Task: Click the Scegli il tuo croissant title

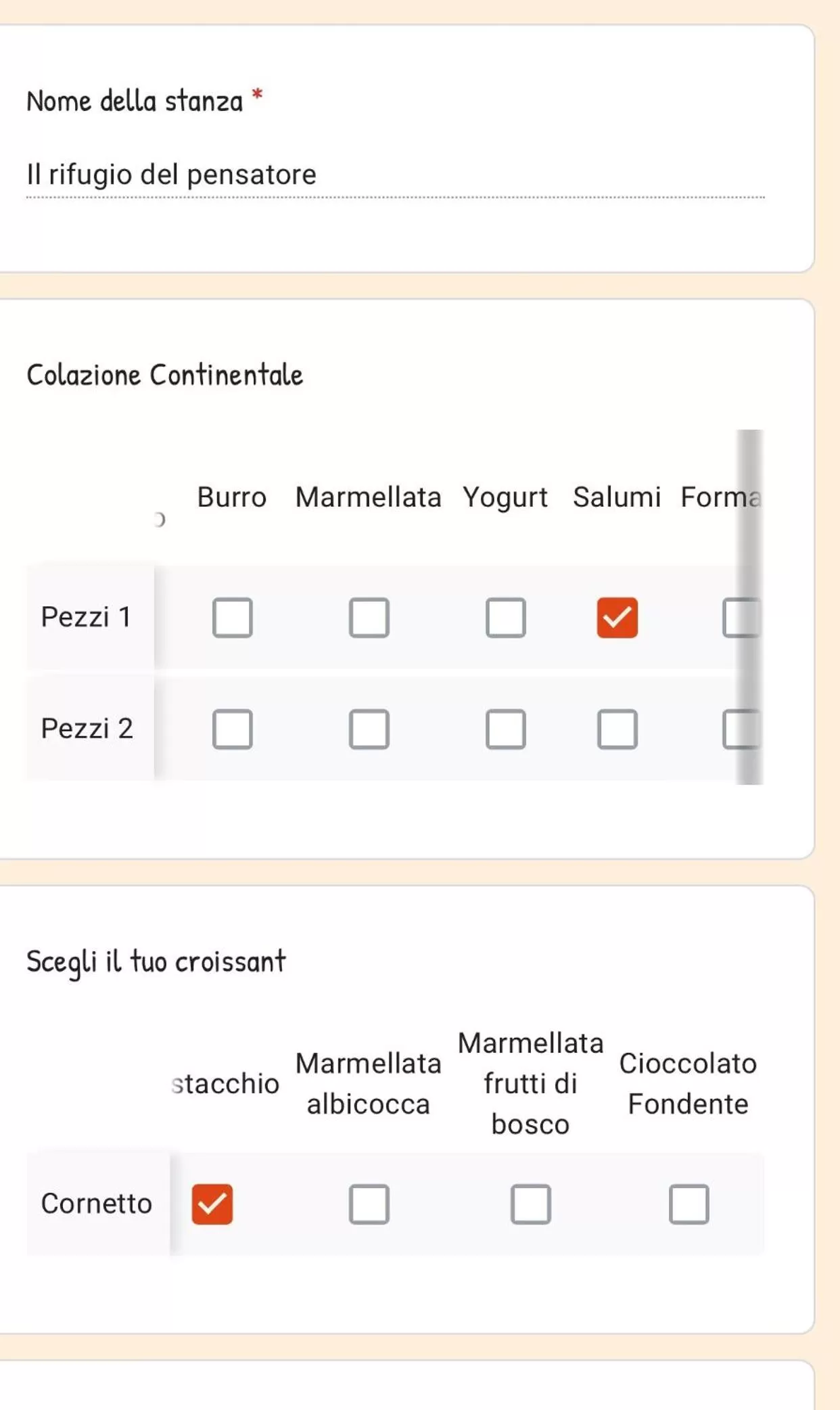Action: click(156, 961)
